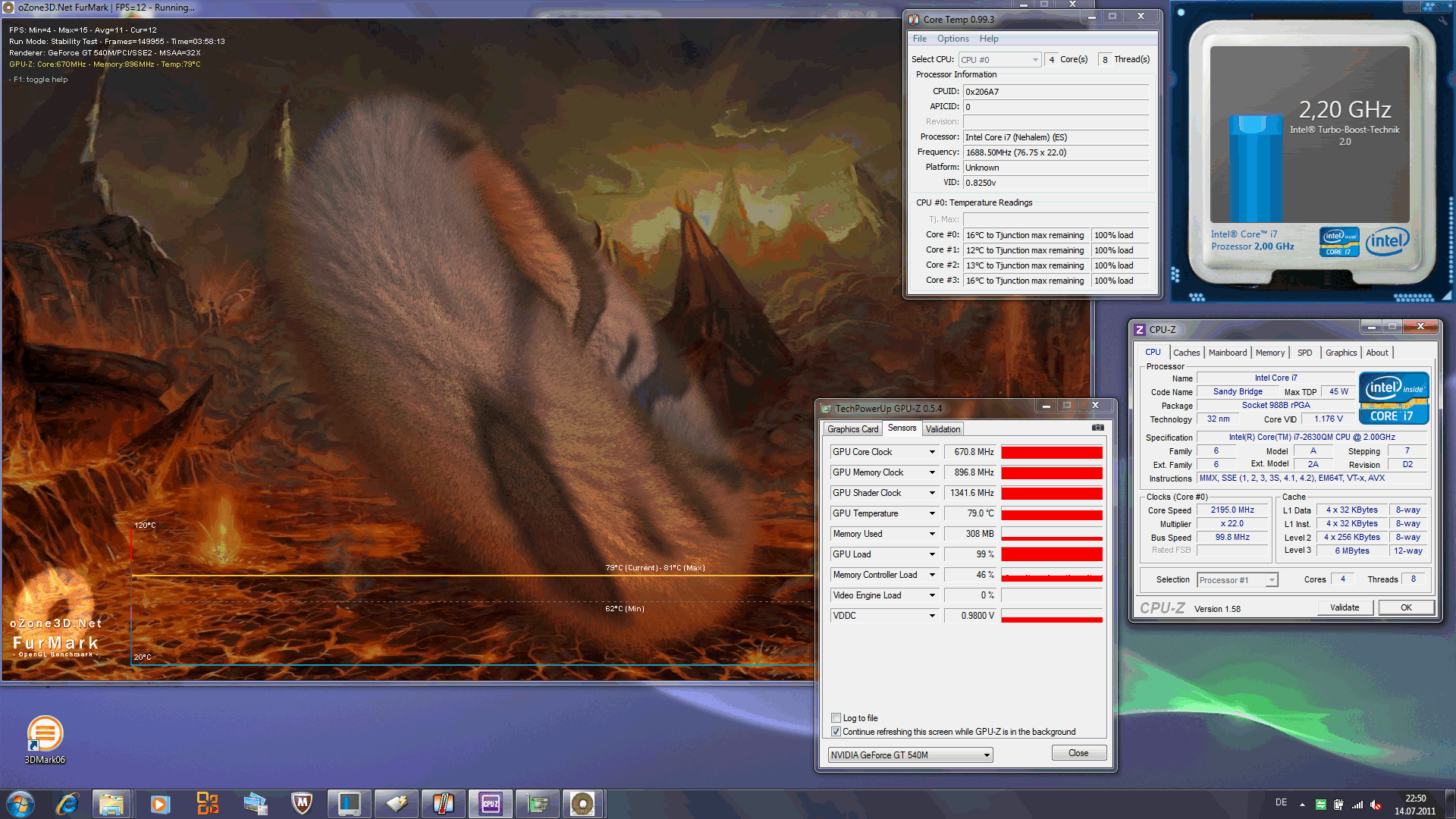Open the power plug tray icon

pyautogui.click(x=1338, y=805)
